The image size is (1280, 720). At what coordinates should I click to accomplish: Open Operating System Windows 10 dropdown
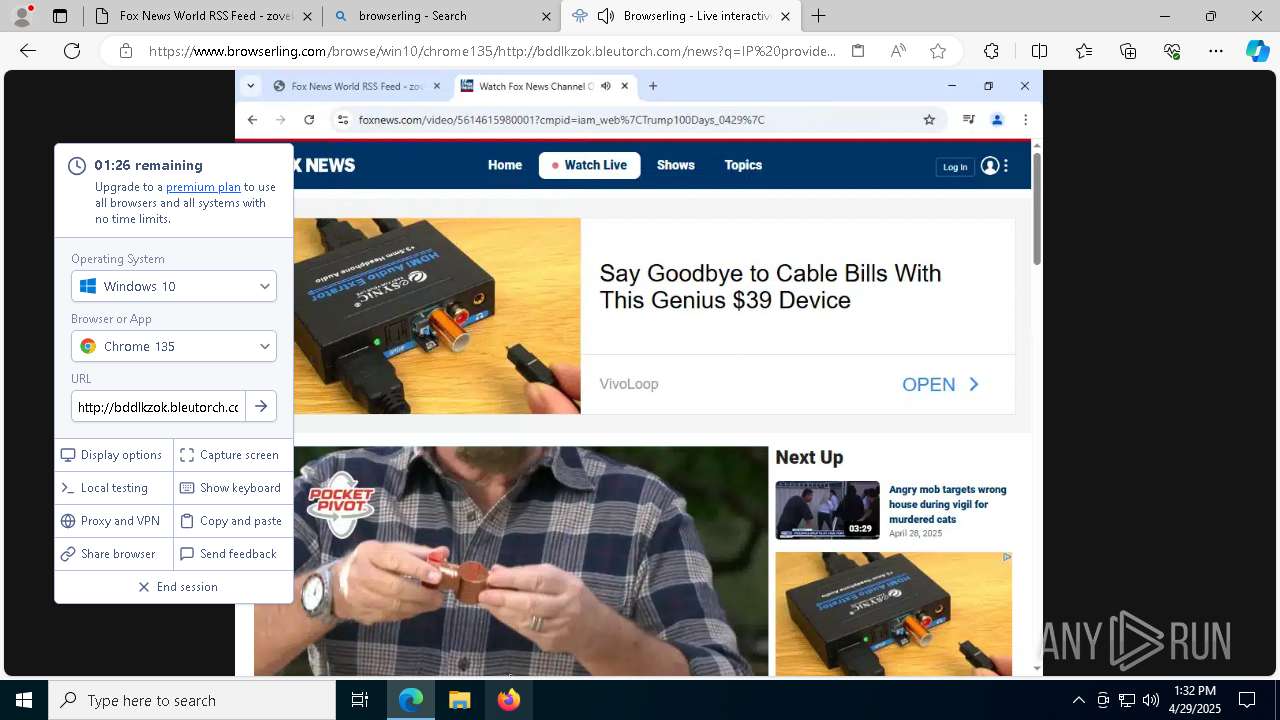pos(174,286)
